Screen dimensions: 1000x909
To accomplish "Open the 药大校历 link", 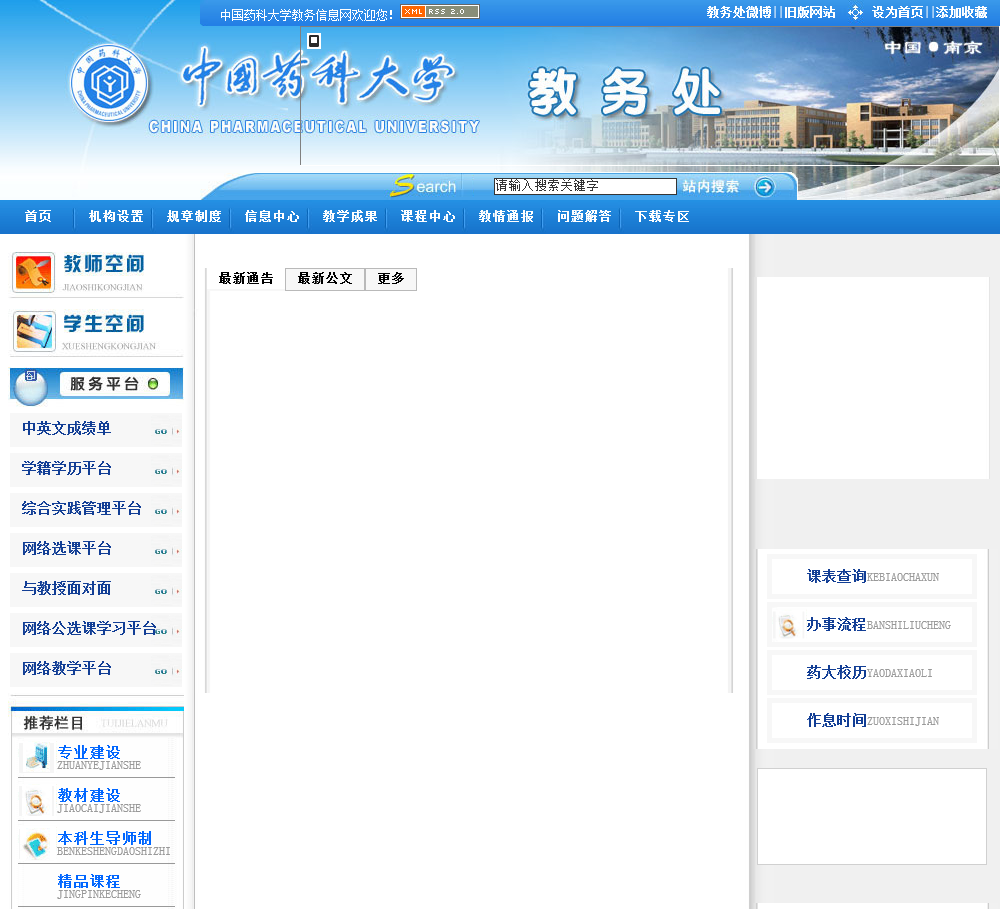I will click(x=836, y=672).
